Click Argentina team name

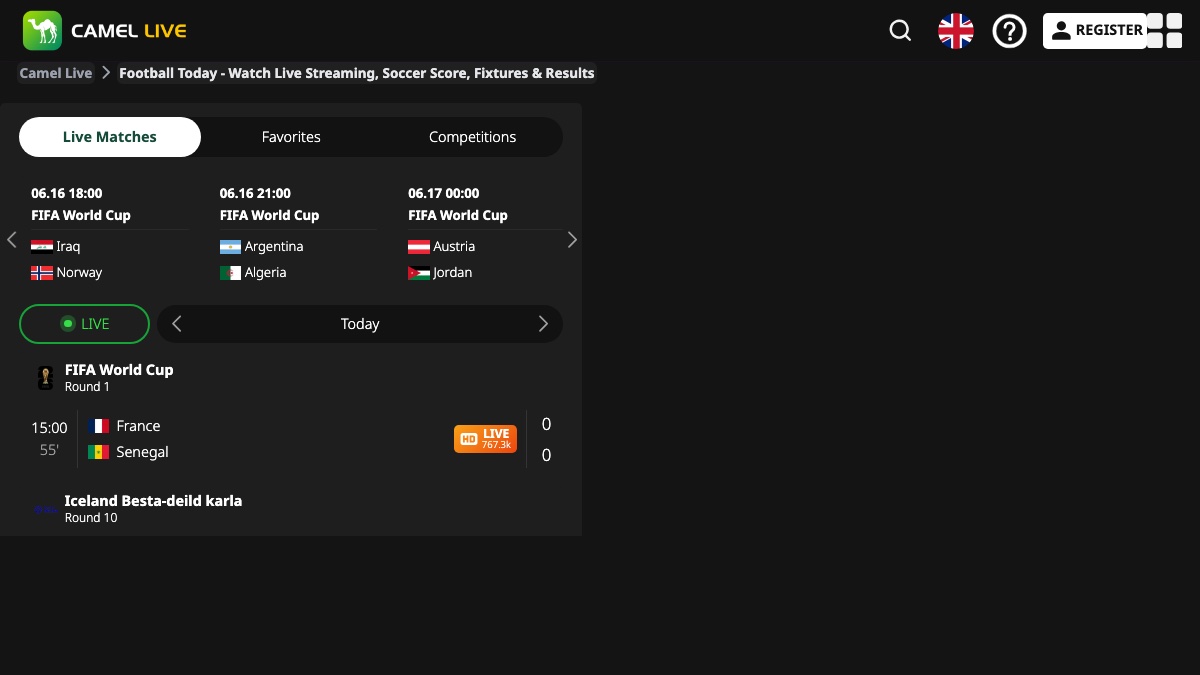(x=274, y=247)
